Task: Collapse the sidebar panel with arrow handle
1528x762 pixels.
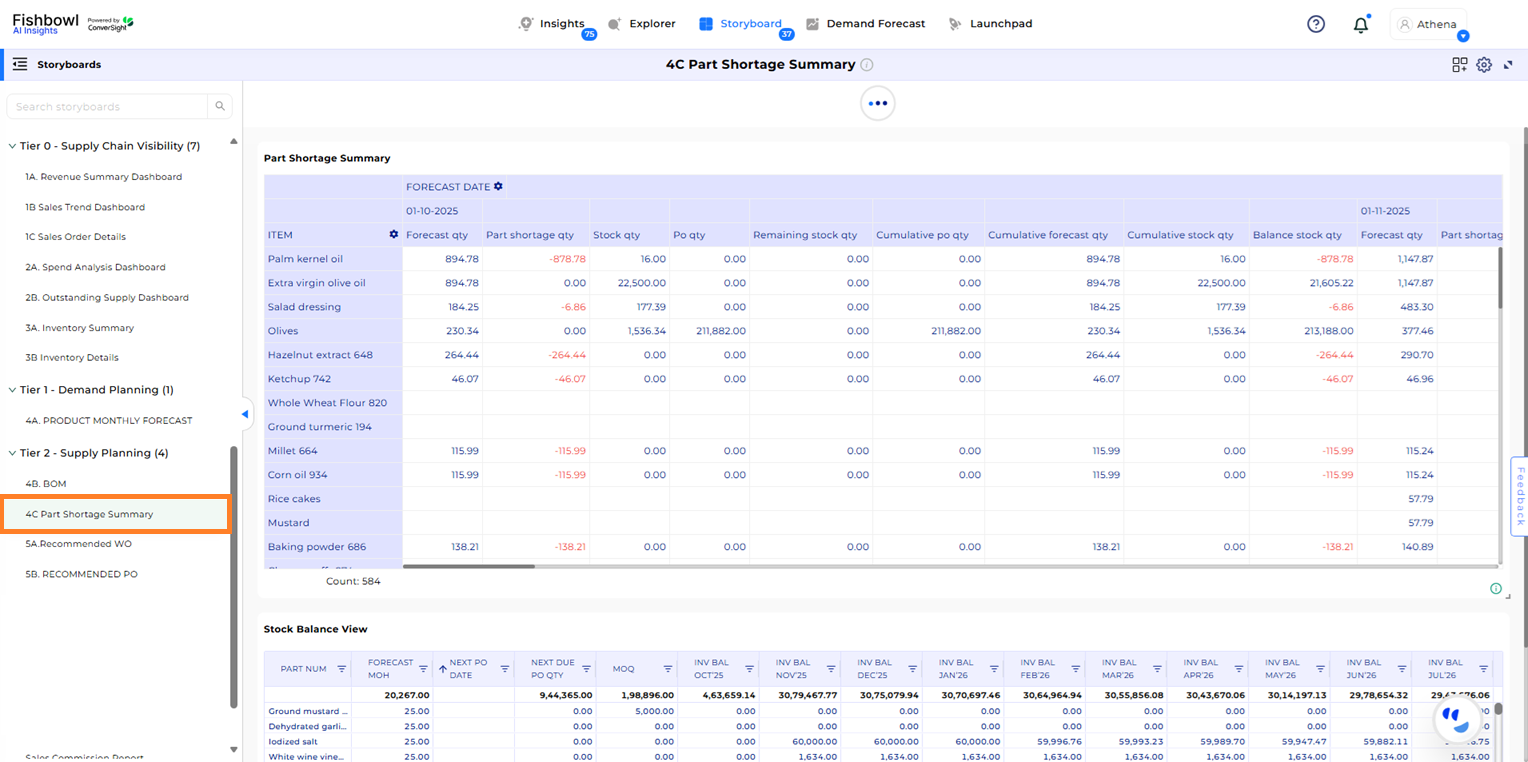Action: (x=245, y=414)
